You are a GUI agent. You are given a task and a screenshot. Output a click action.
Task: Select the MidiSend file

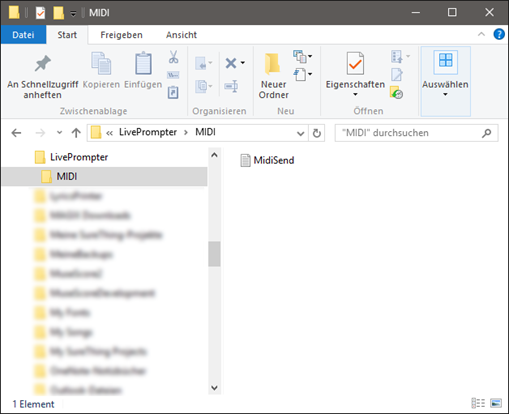(x=267, y=160)
